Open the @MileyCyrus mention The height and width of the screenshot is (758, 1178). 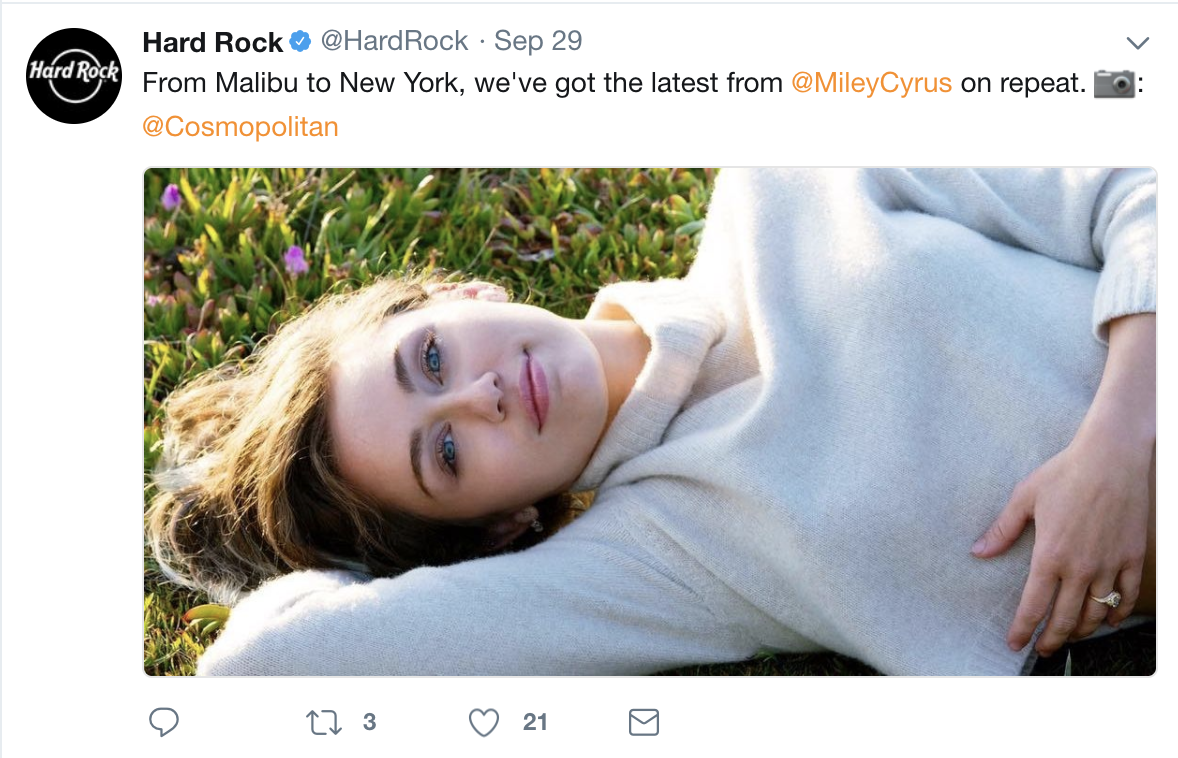(x=871, y=83)
